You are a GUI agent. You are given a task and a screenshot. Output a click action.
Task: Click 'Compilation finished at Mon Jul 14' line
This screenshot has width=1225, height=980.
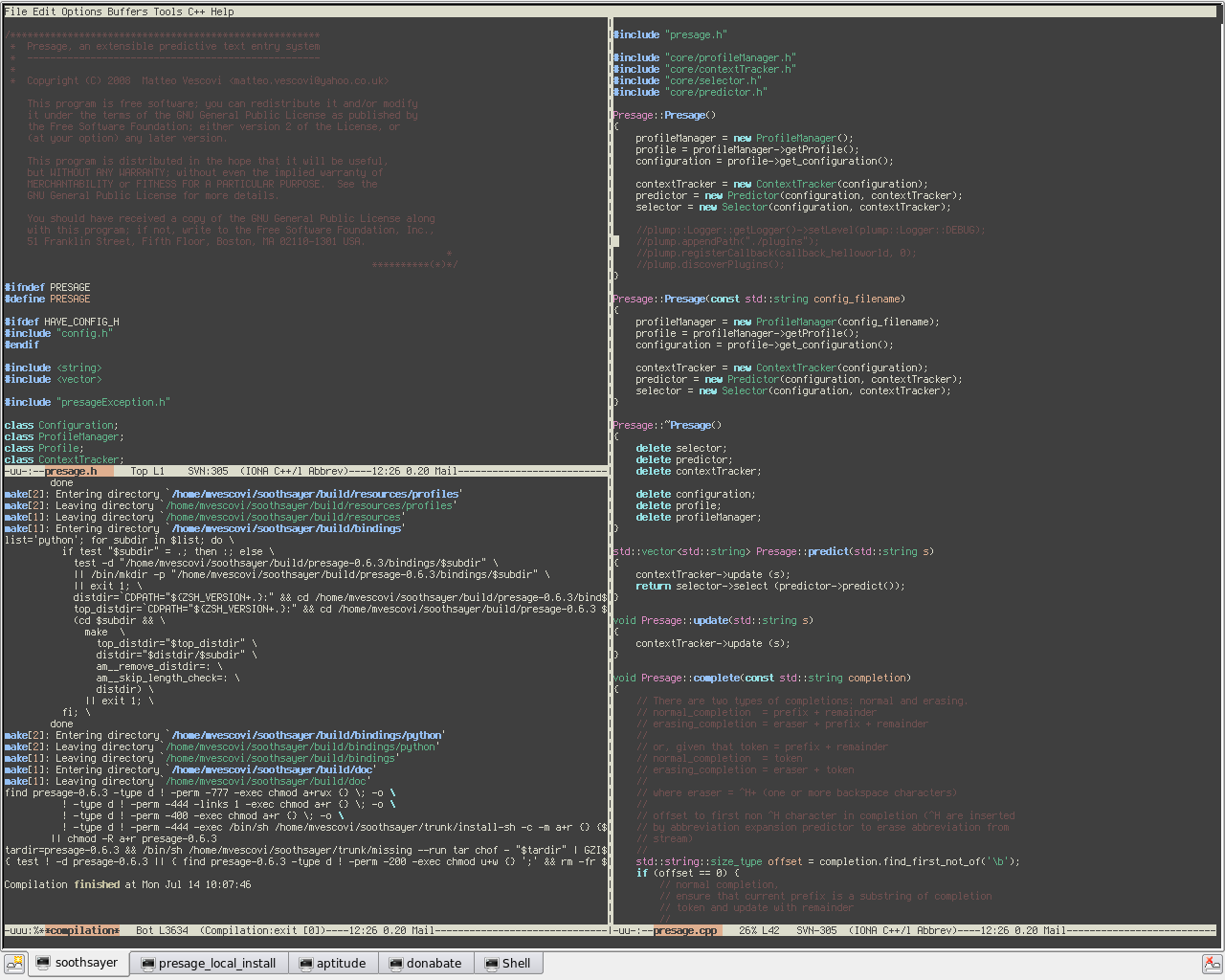pyautogui.click(x=127, y=884)
